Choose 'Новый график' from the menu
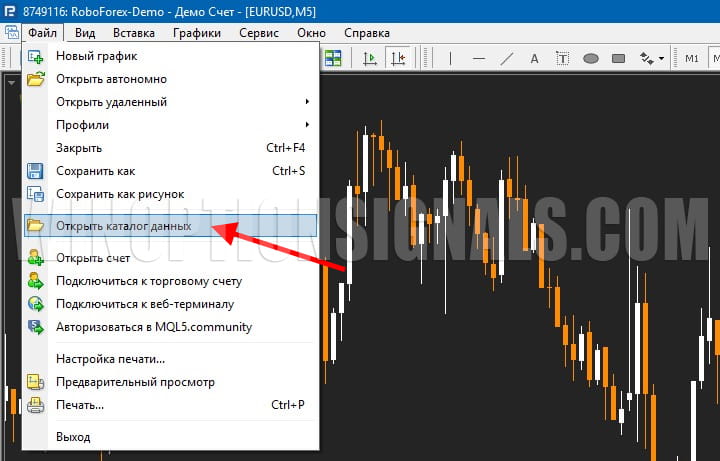Image resolution: width=720 pixels, height=461 pixels. click(x=97, y=56)
